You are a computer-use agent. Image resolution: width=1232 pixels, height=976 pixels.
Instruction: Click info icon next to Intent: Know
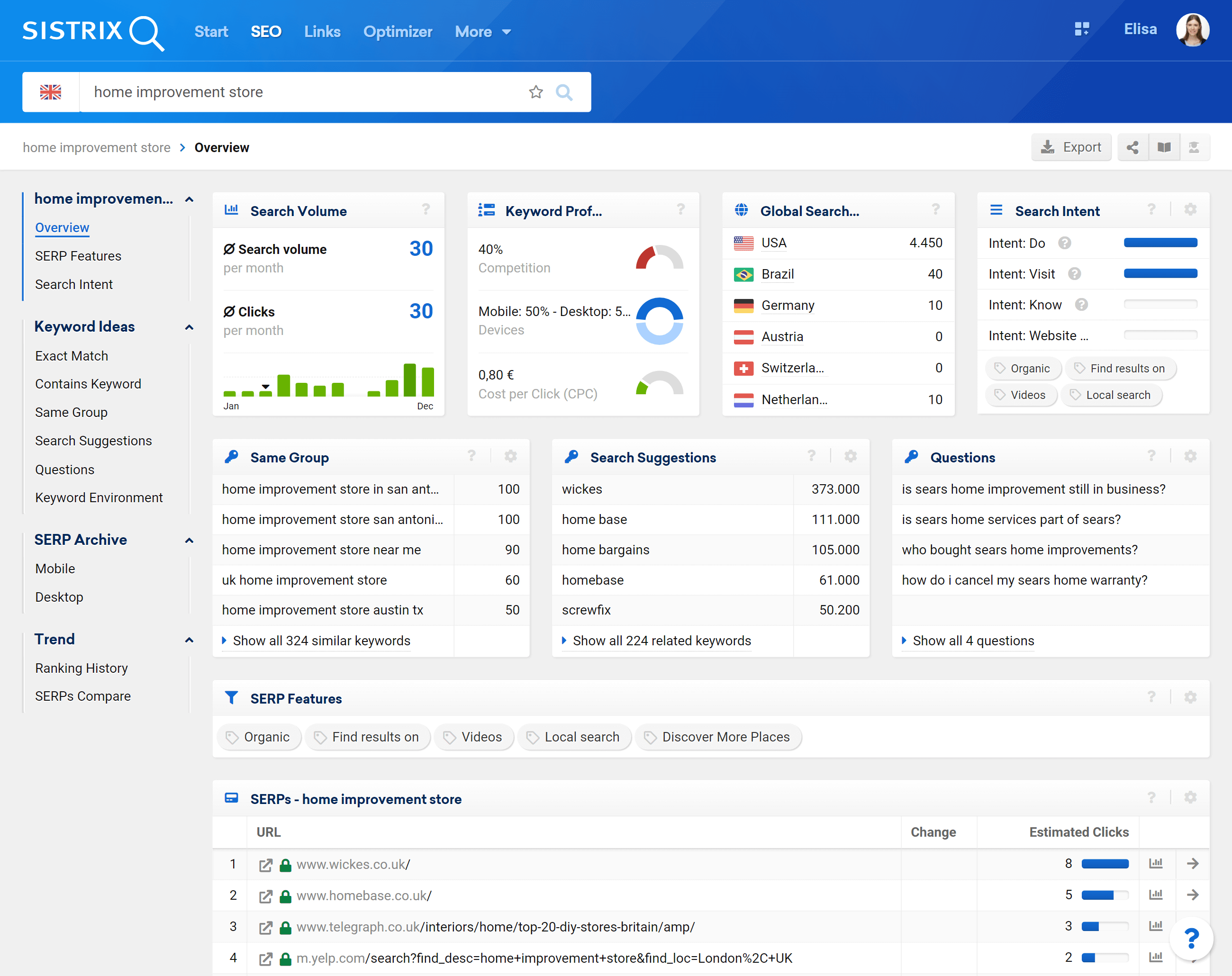(1081, 305)
